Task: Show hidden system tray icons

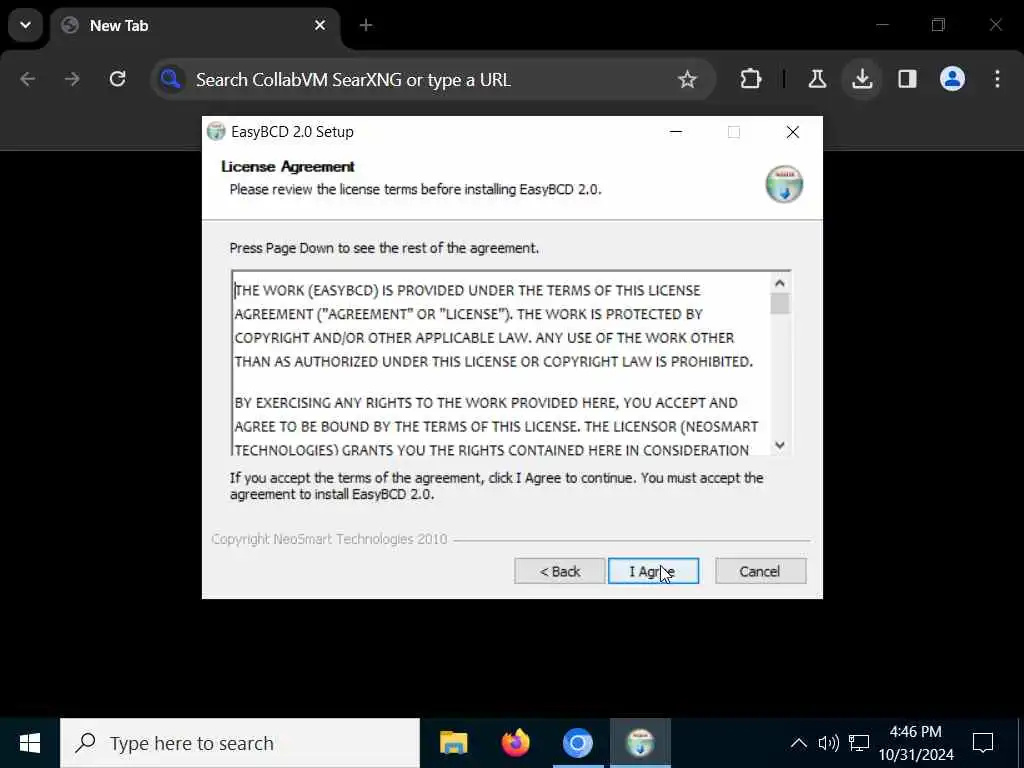Action: [799, 743]
